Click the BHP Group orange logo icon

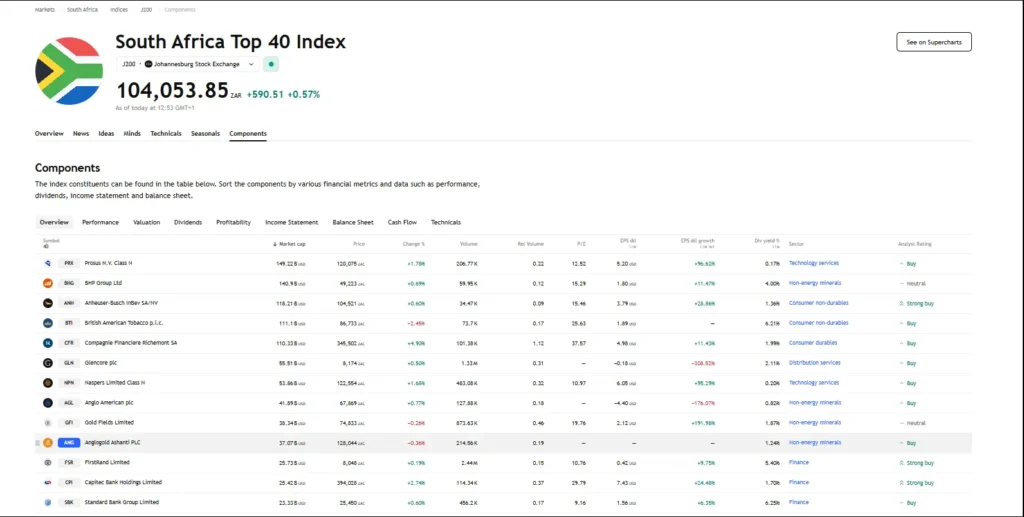pyautogui.click(x=48, y=283)
